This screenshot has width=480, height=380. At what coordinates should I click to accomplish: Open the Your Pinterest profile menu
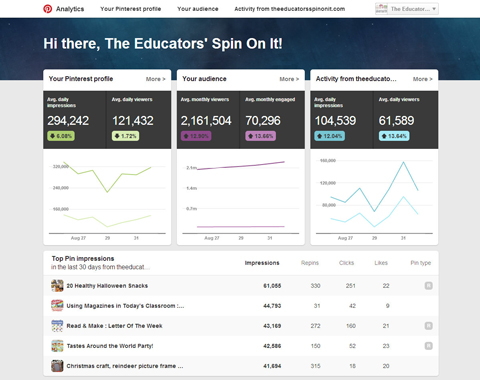click(x=131, y=9)
